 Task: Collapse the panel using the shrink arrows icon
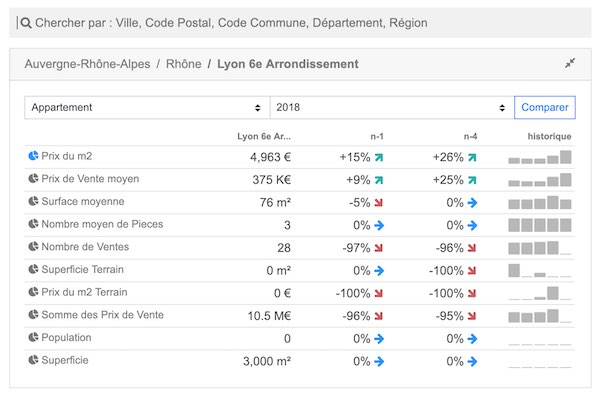(570, 63)
